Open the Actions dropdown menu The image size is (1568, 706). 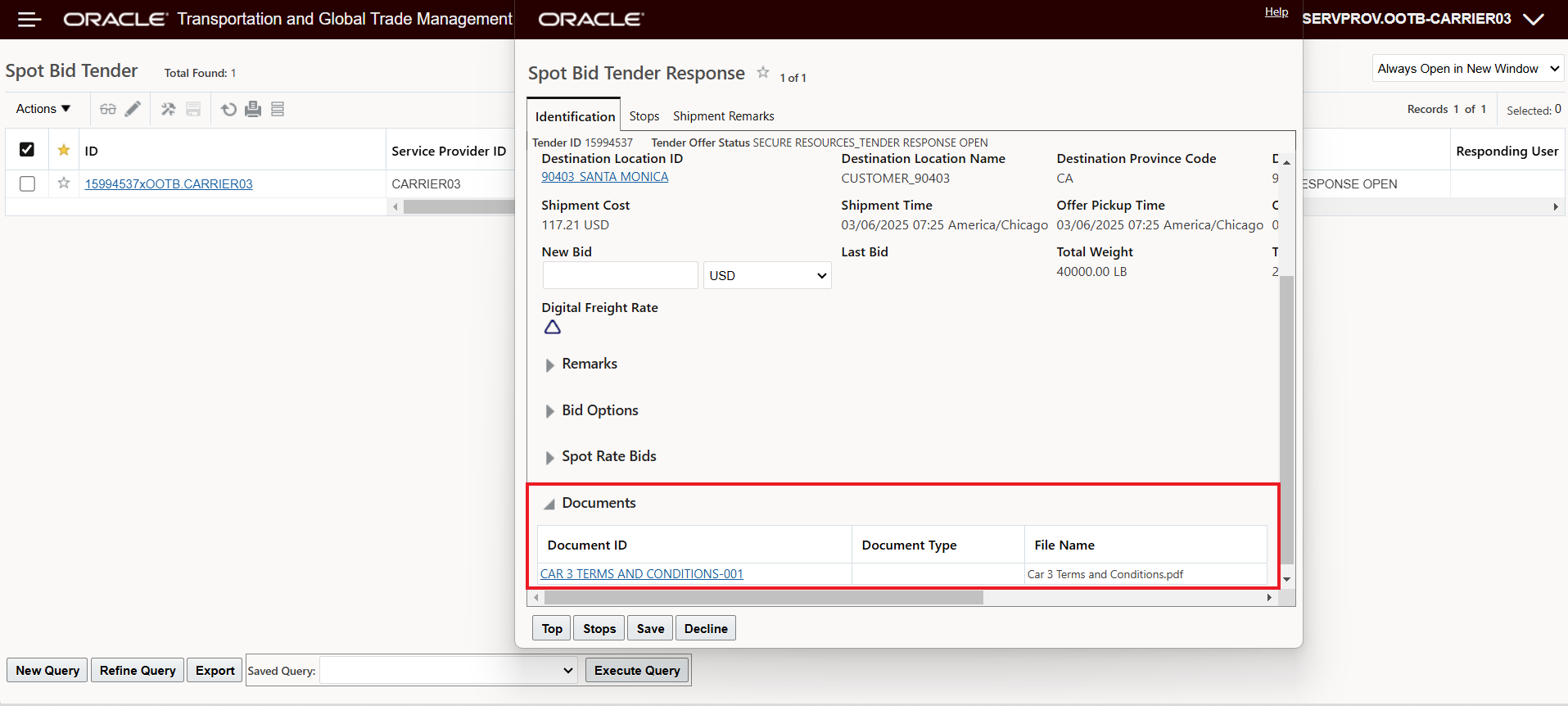click(43, 109)
